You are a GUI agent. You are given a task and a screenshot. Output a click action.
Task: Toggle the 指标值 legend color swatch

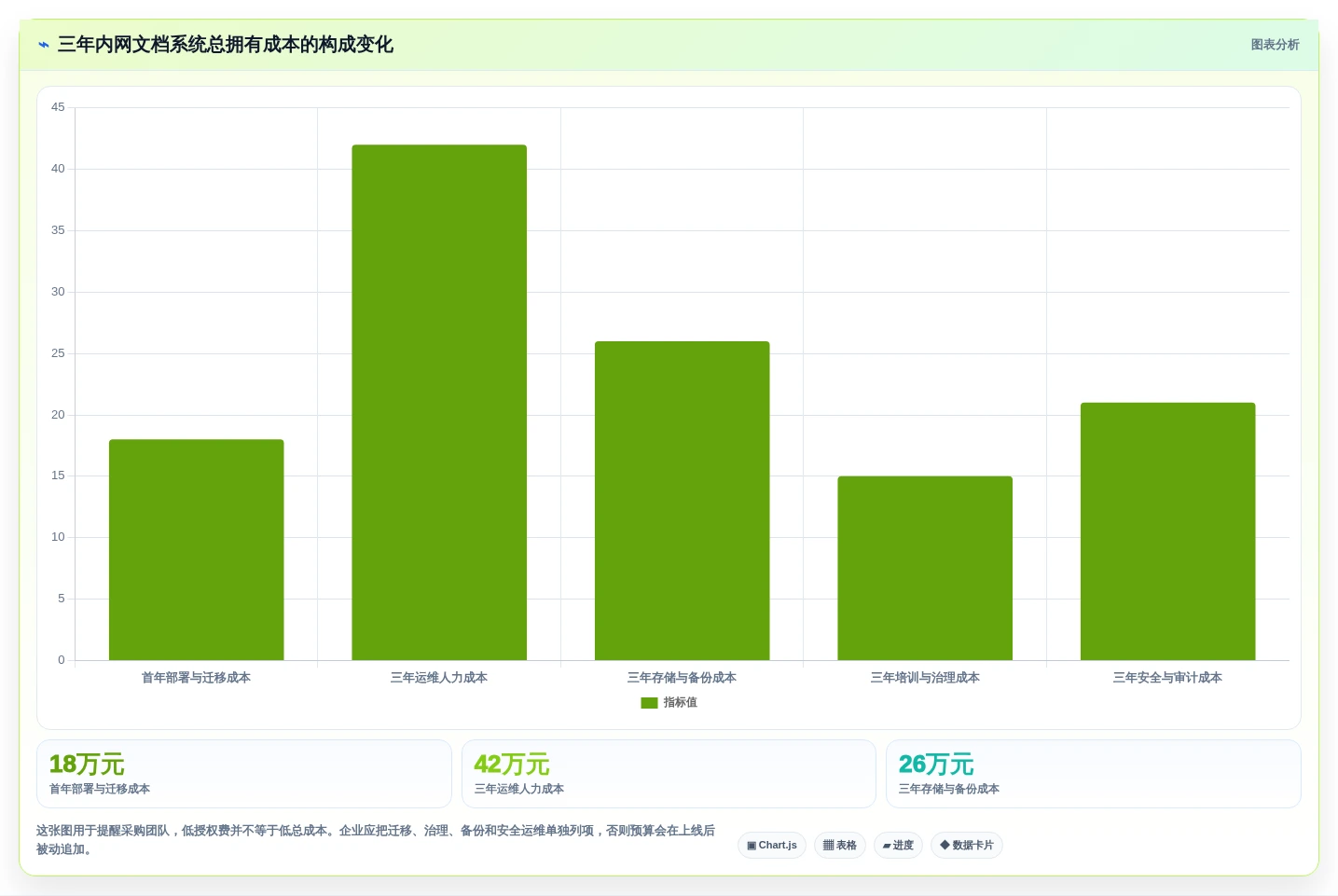coord(649,703)
